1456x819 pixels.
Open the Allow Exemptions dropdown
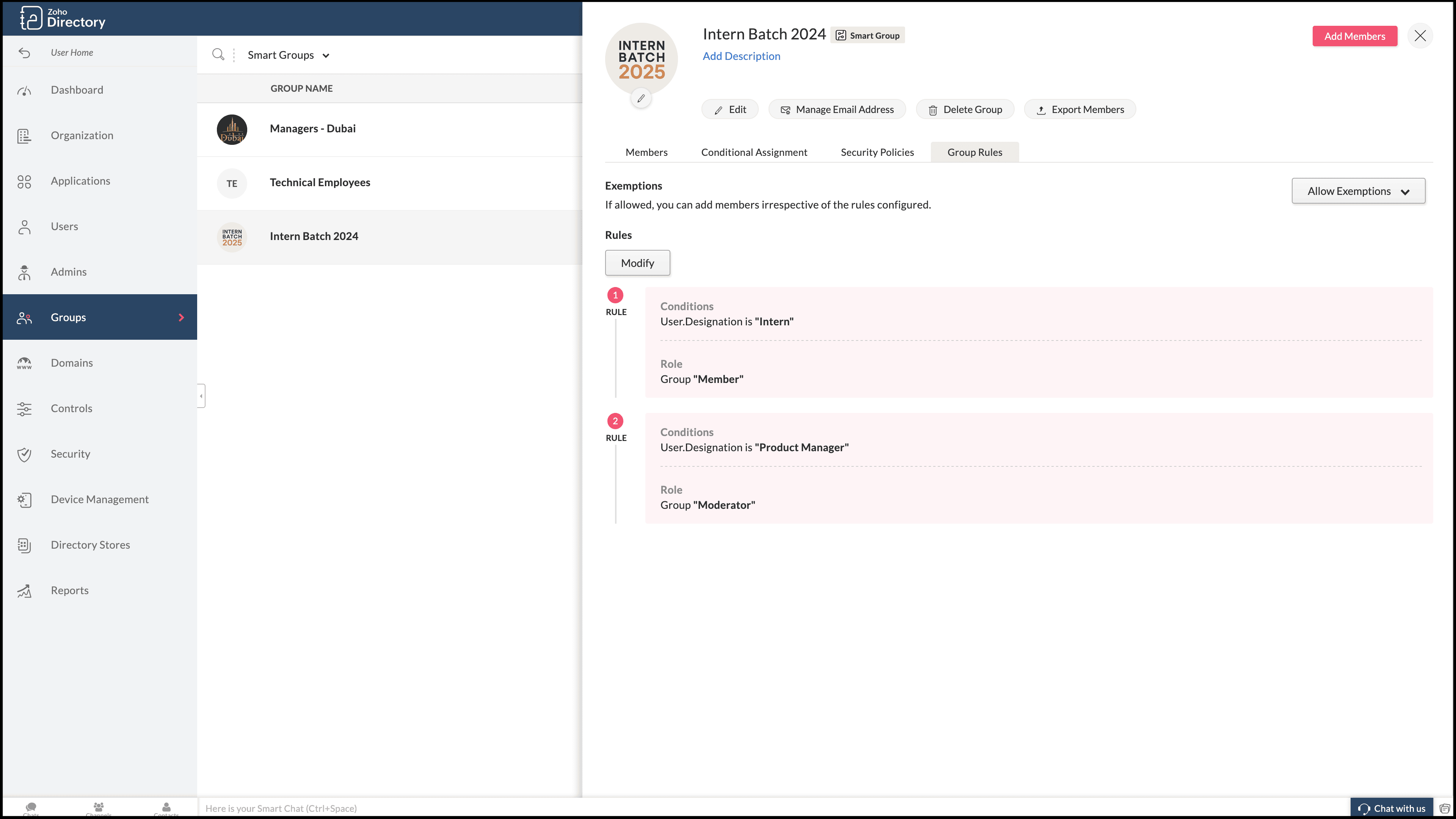point(1358,191)
